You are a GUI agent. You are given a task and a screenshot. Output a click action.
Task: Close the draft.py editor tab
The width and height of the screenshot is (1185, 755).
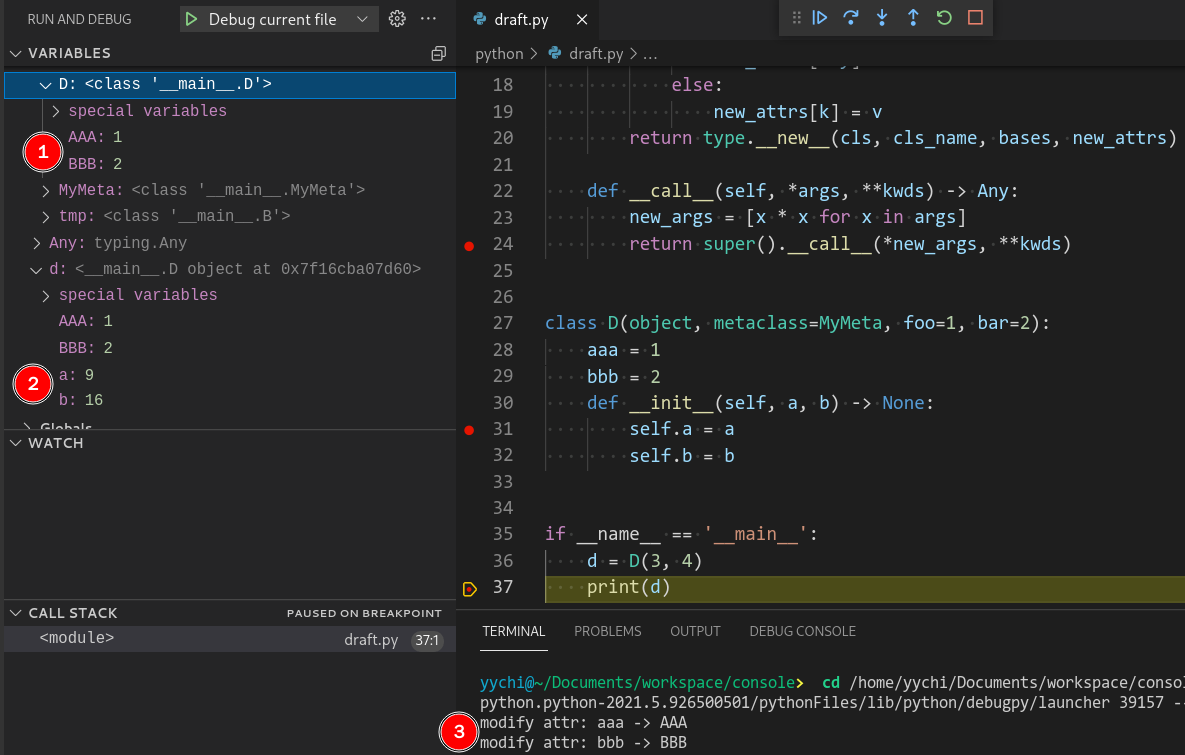click(583, 20)
